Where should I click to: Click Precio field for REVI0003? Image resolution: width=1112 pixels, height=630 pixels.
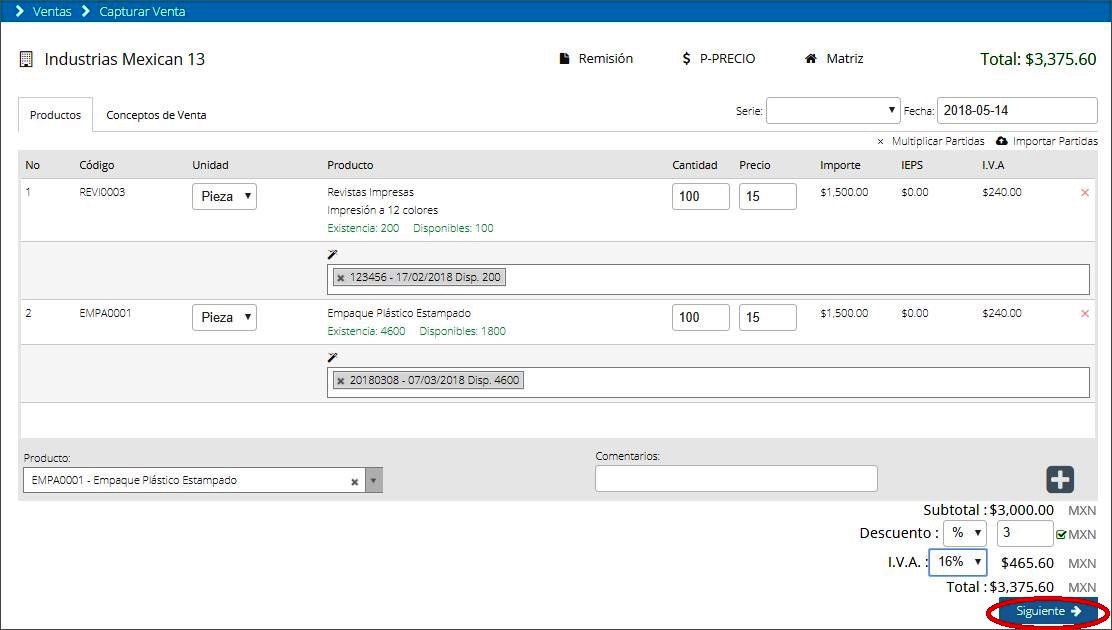pos(767,197)
